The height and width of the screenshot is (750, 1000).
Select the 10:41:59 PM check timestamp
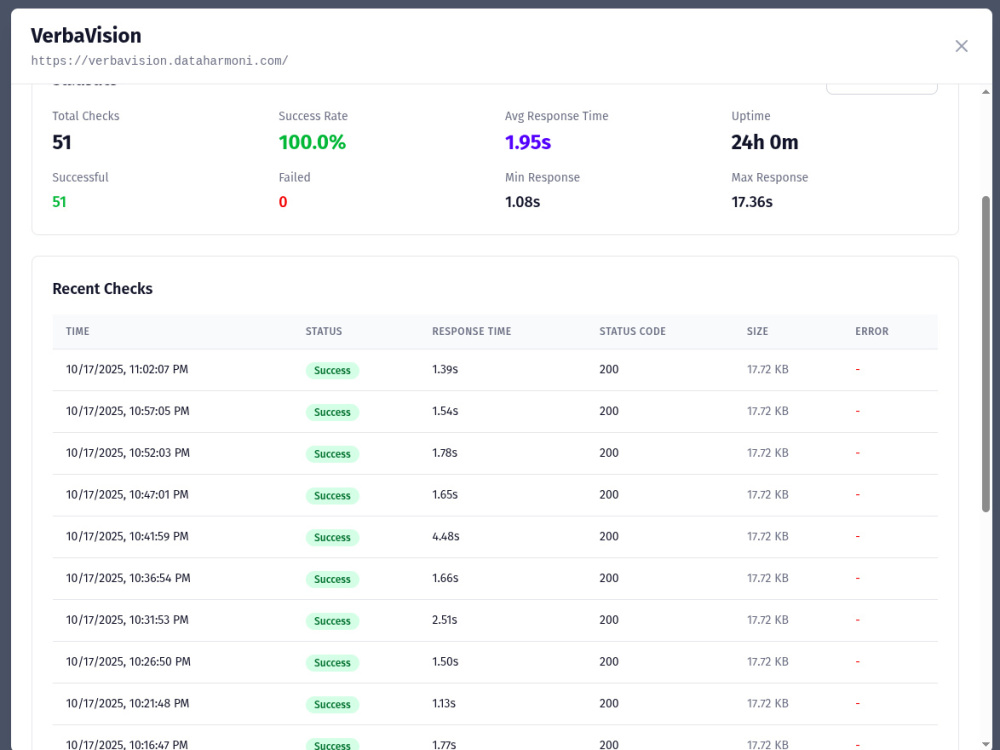127,536
